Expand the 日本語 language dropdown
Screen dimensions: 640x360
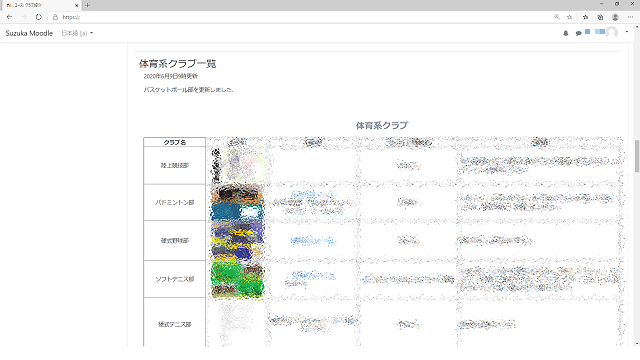(77, 33)
